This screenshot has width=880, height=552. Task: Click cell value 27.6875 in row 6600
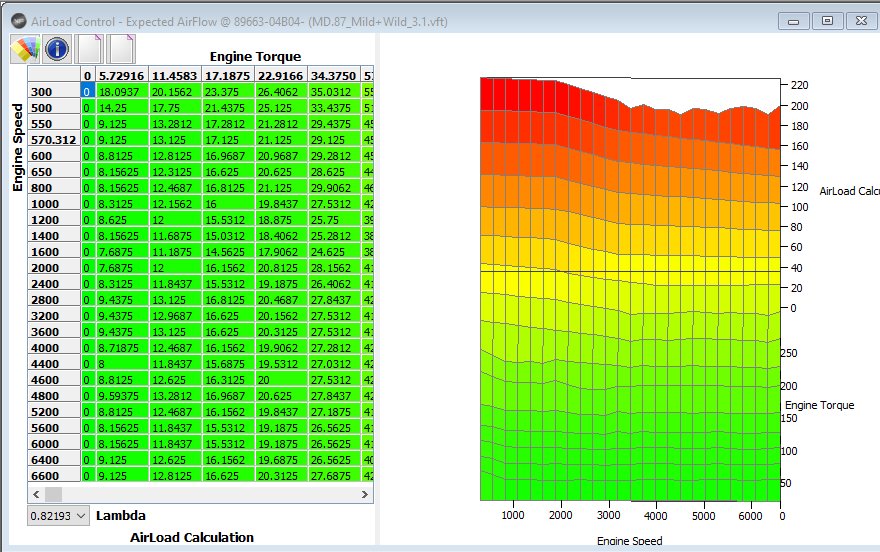click(x=333, y=476)
